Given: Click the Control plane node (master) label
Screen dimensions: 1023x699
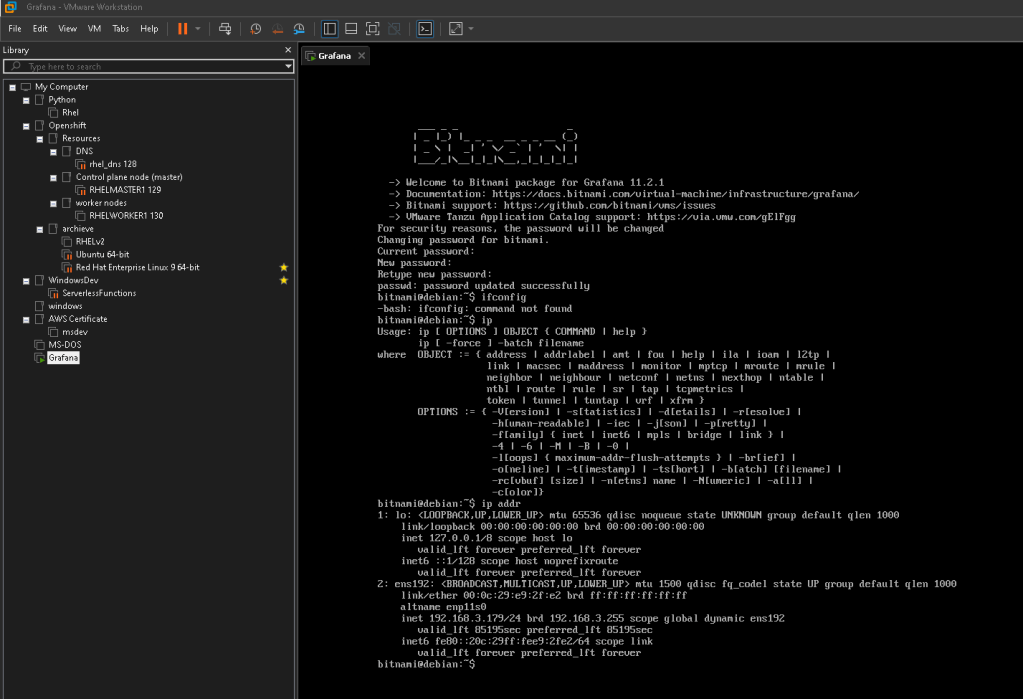Looking at the screenshot, I should click(x=129, y=177).
